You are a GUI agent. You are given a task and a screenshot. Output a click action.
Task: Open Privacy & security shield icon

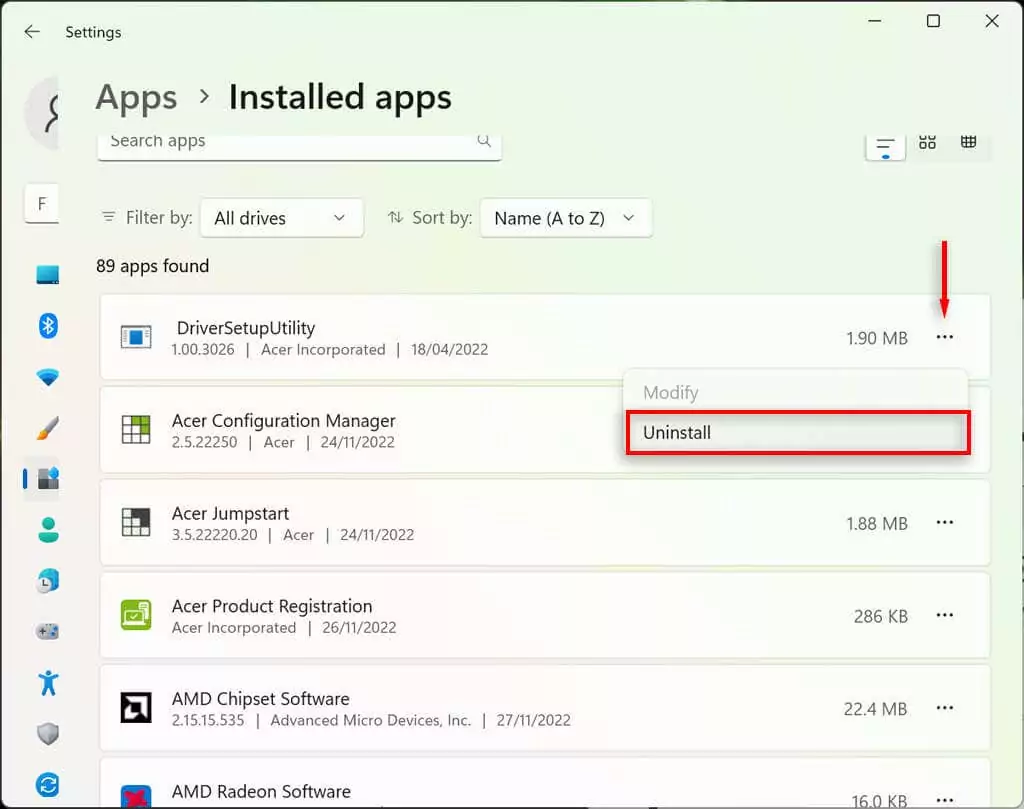pos(48,734)
